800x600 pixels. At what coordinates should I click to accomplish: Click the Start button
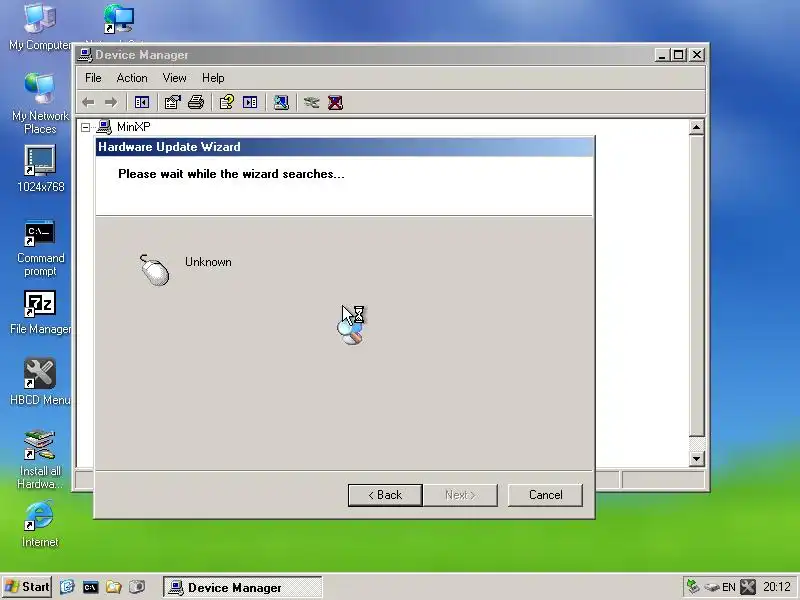pos(27,587)
